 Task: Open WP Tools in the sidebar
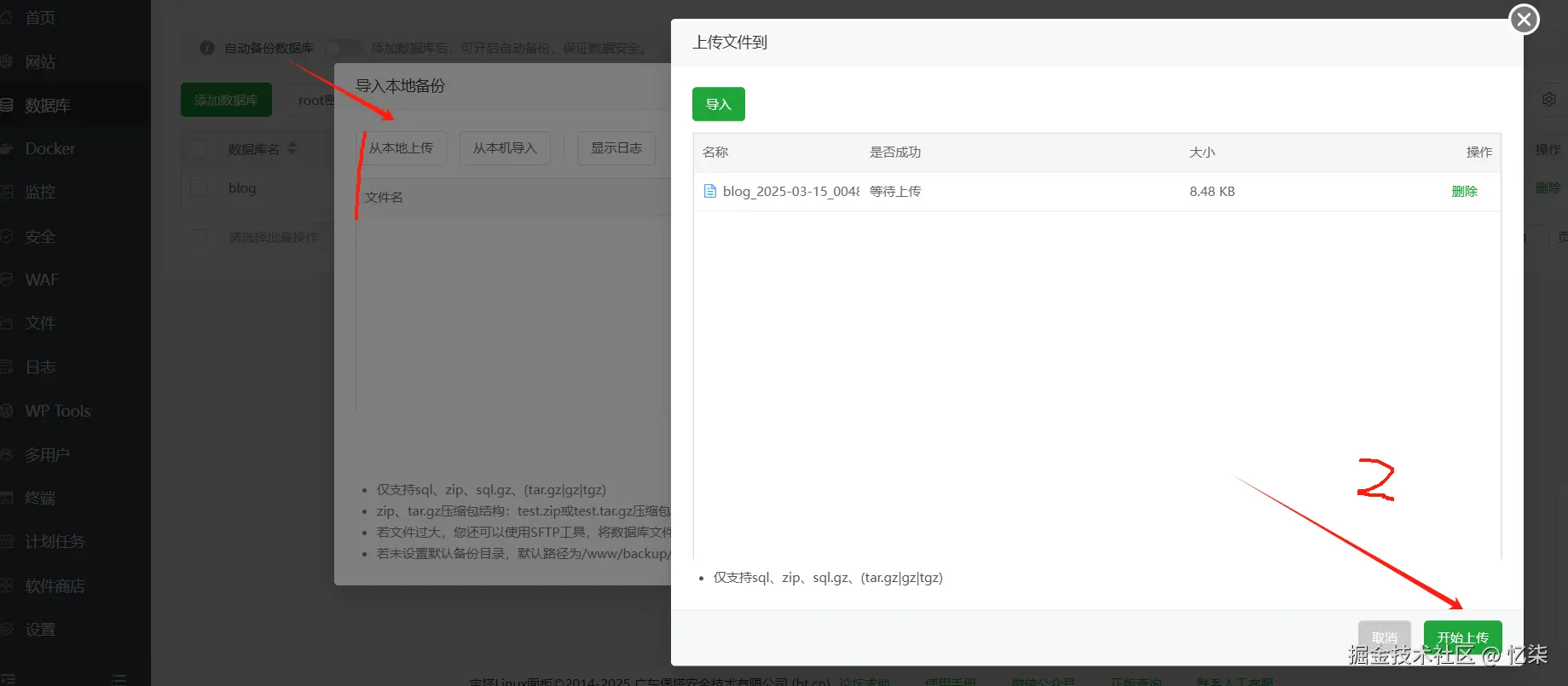[x=57, y=411]
